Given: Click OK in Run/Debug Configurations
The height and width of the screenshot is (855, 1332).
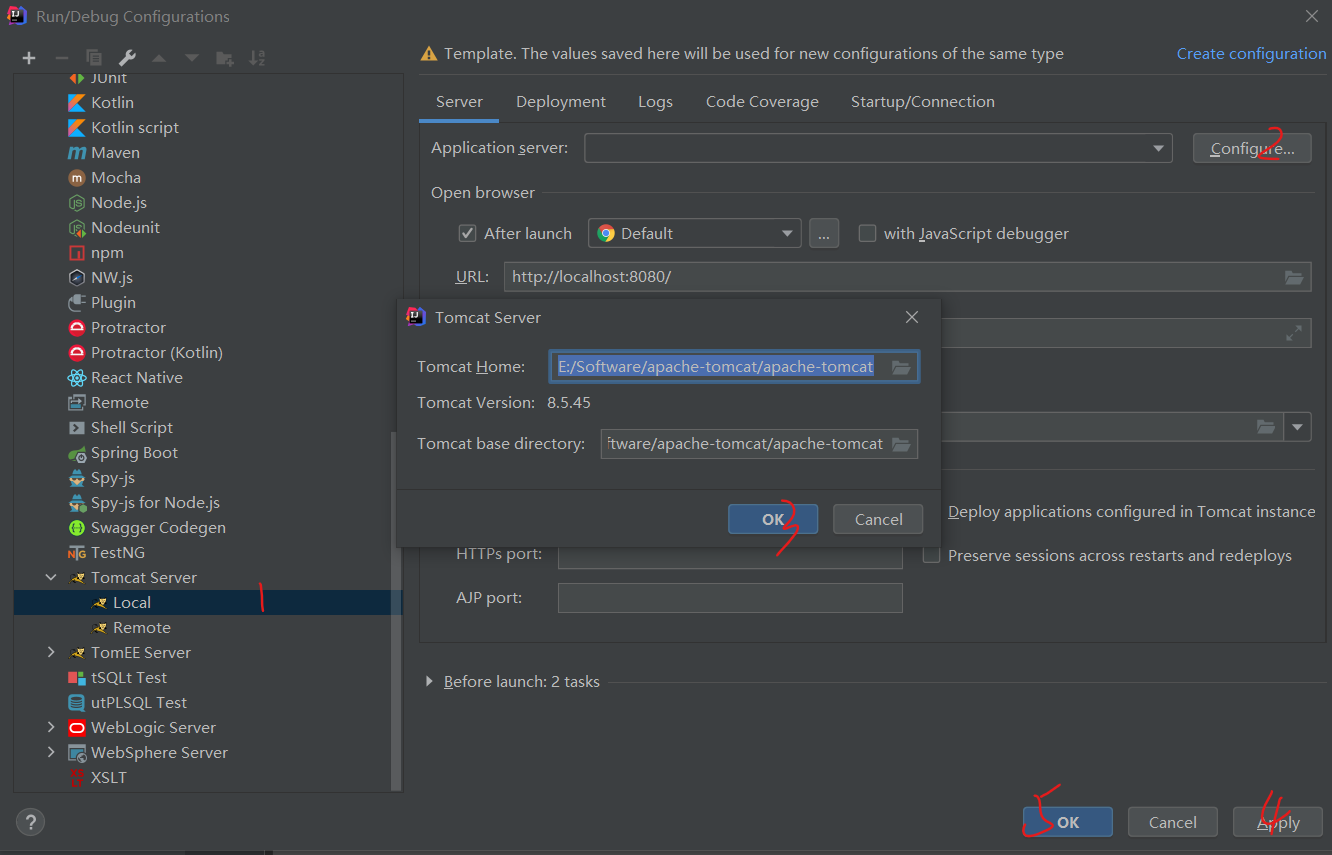Looking at the screenshot, I should click(x=1068, y=822).
